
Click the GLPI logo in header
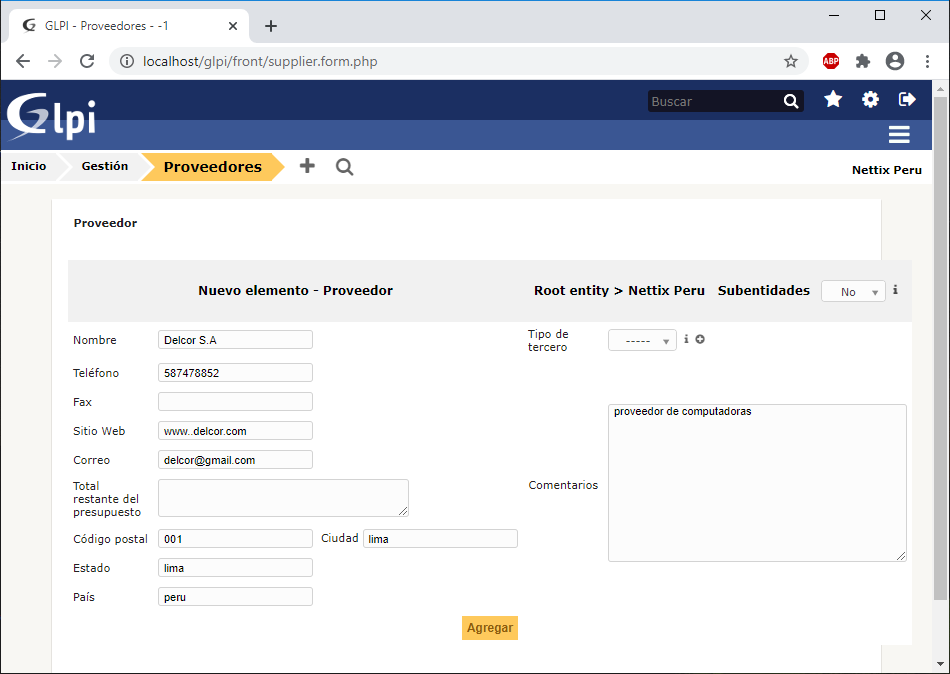coord(52,116)
